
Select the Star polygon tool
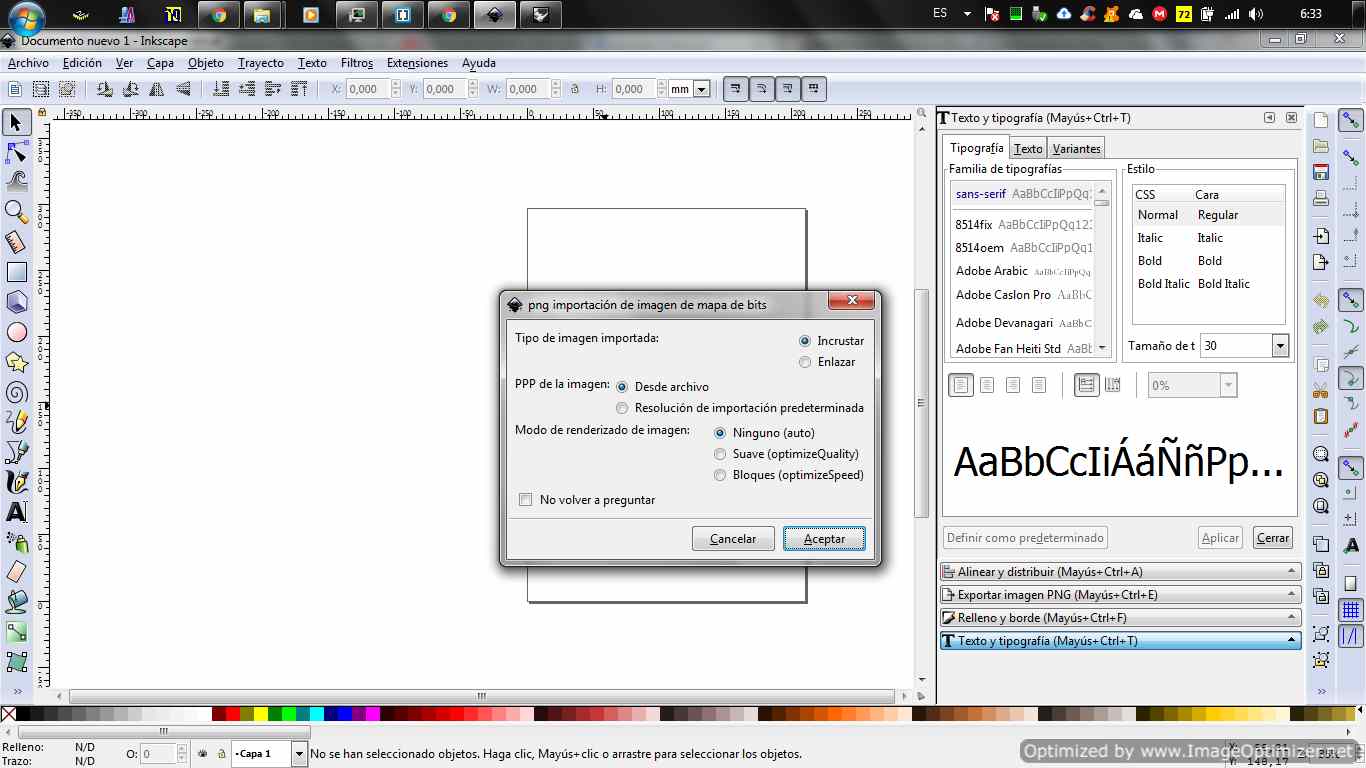pos(16,362)
